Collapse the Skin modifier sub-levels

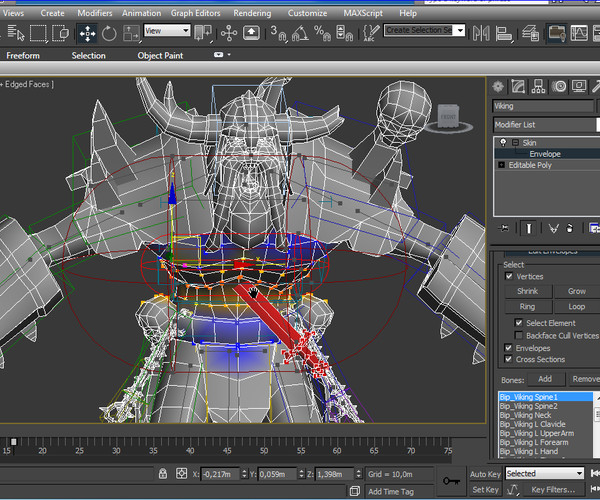pyautogui.click(x=515, y=143)
